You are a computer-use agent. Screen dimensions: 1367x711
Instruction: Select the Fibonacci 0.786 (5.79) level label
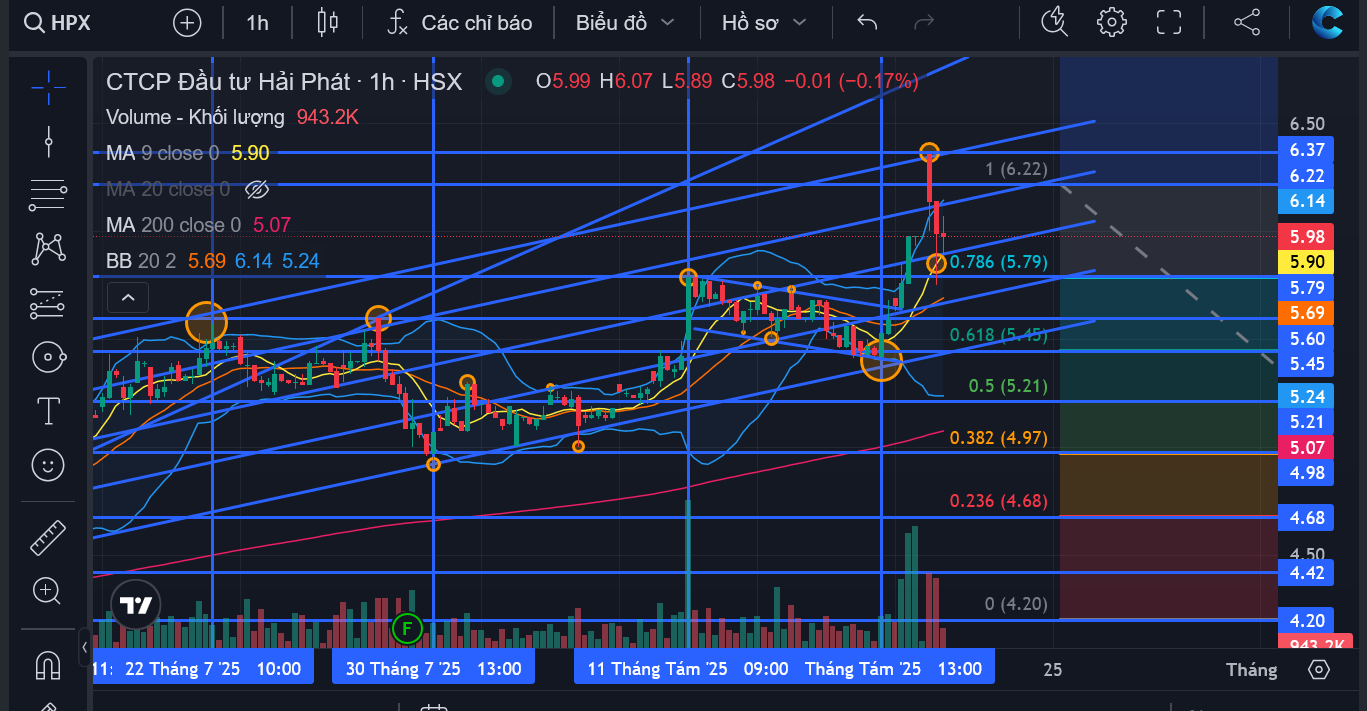click(x=999, y=262)
